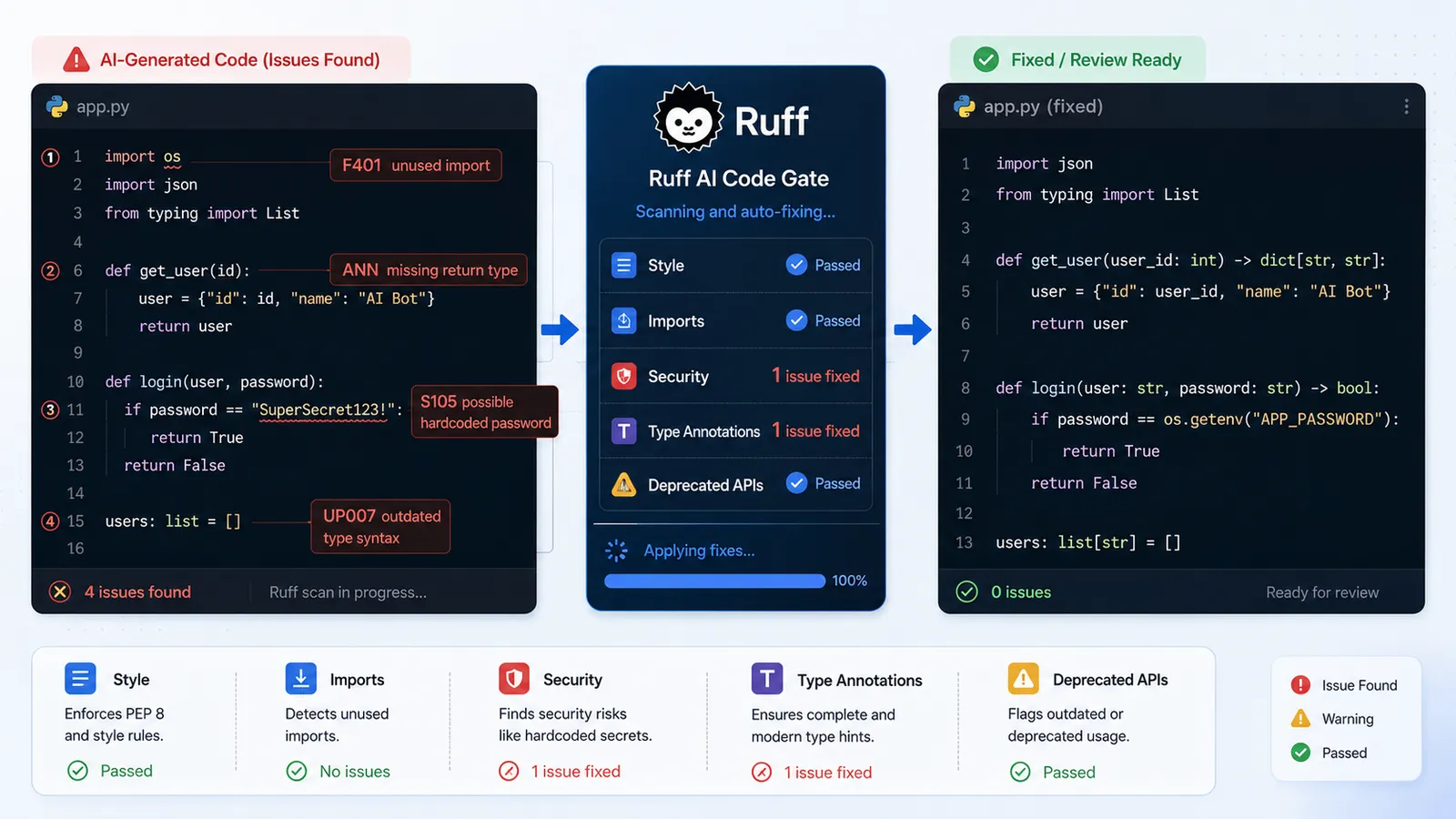Click the Security 1 issue fixed result in gate
The height and width of the screenshot is (819, 1456).
(x=815, y=376)
